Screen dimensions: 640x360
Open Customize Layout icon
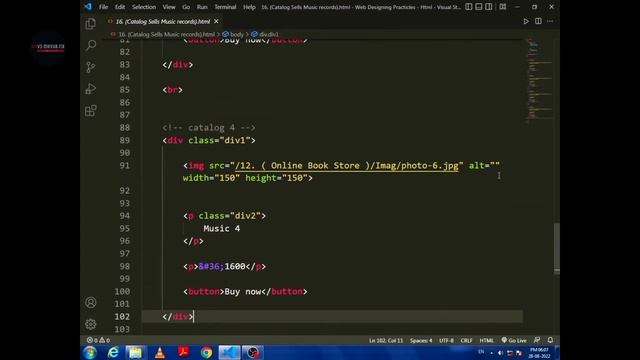point(503,7)
